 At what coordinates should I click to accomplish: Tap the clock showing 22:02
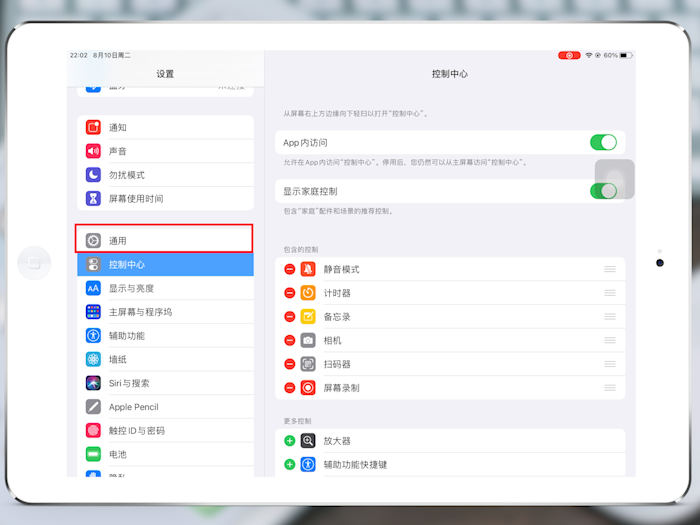click(x=79, y=55)
